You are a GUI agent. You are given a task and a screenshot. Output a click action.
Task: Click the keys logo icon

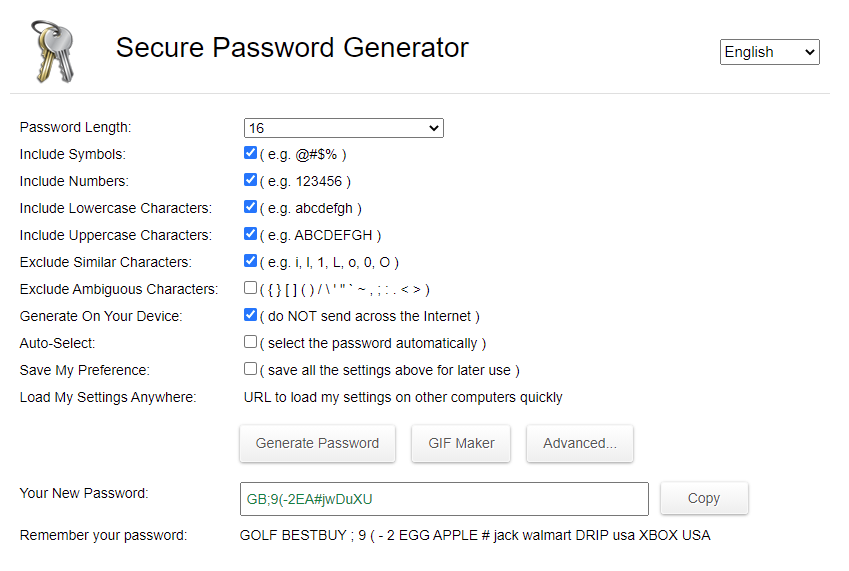click(x=53, y=51)
